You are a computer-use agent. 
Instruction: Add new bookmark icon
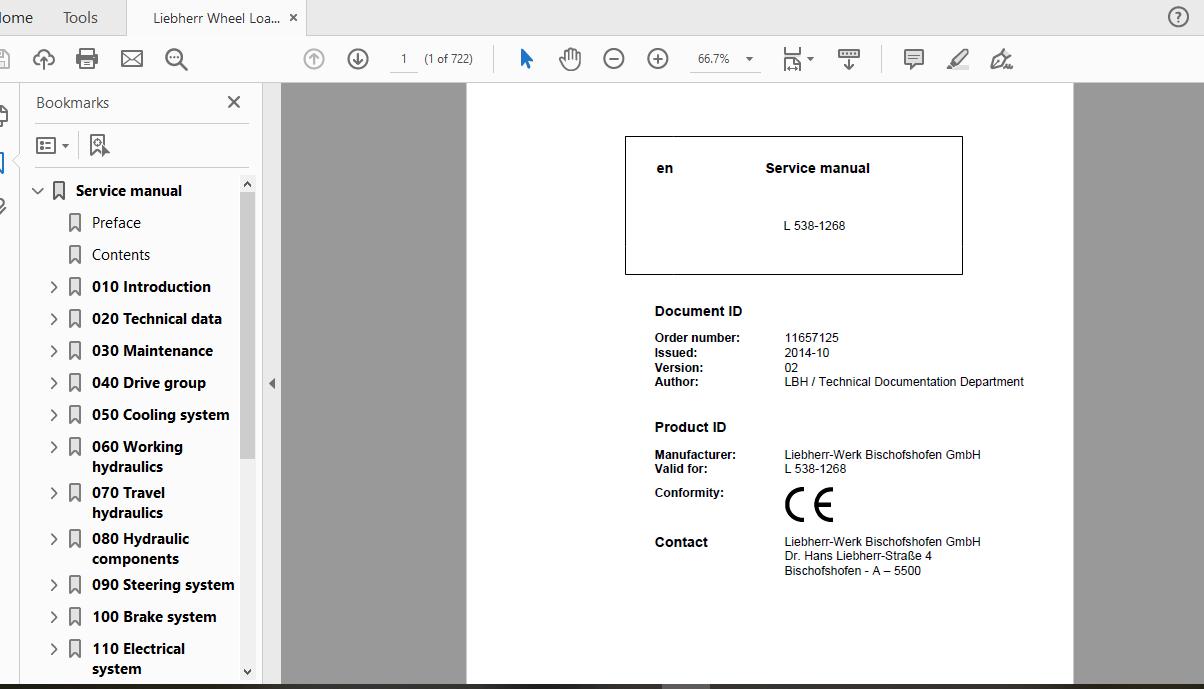coord(99,145)
